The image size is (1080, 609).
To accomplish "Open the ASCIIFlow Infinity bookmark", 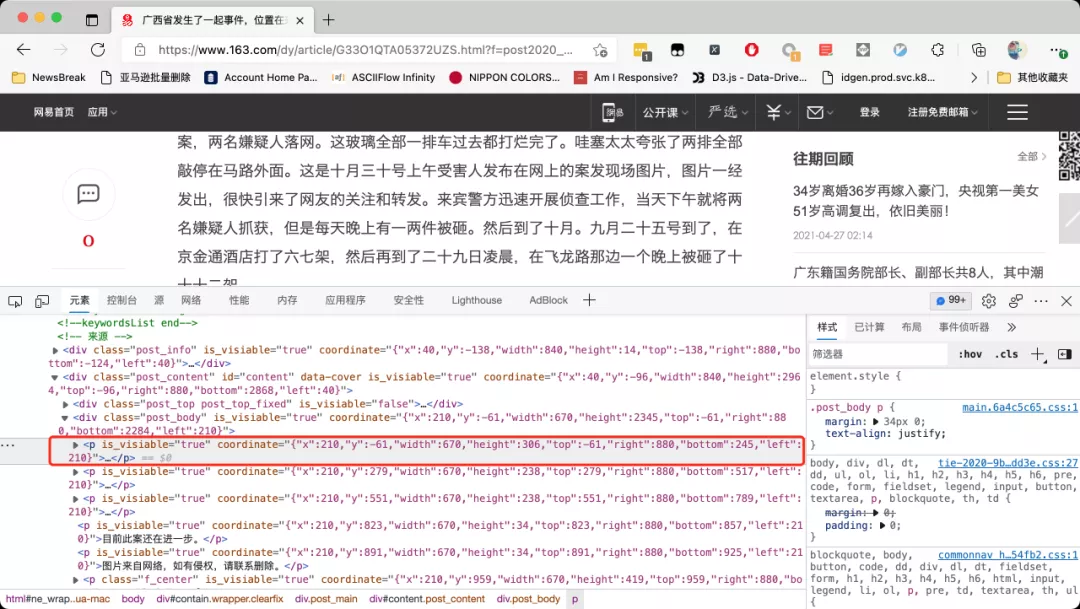I will [383, 77].
